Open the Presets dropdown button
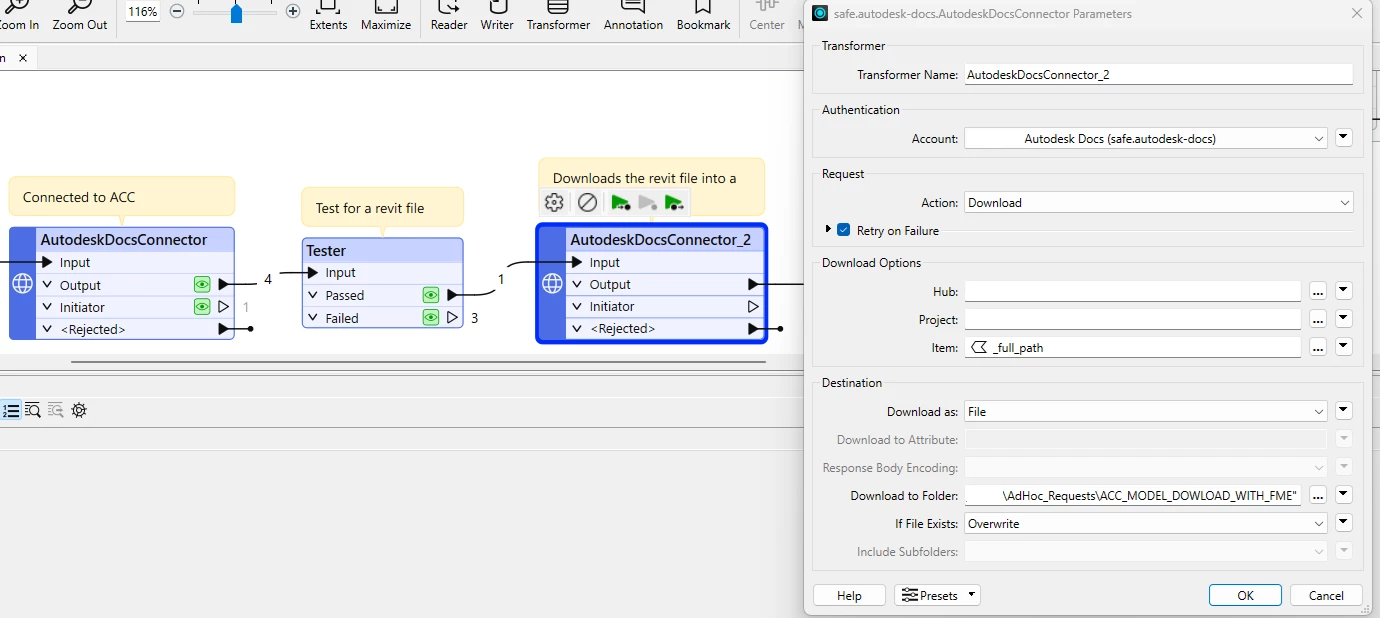Viewport: 1384px width, 622px height. [938, 596]
